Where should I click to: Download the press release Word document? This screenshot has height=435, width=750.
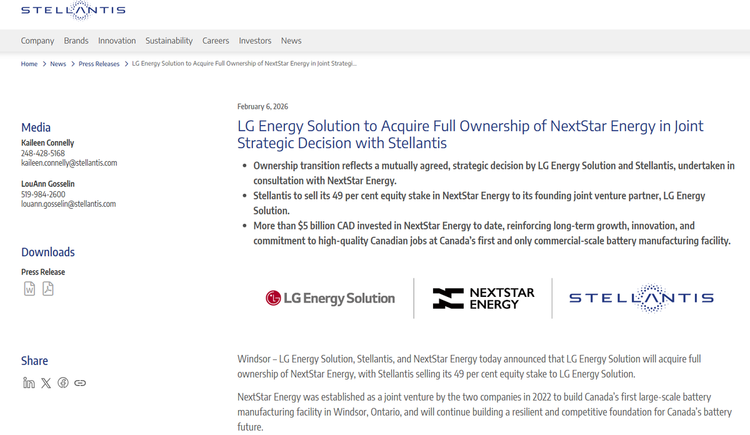point(29,288)
